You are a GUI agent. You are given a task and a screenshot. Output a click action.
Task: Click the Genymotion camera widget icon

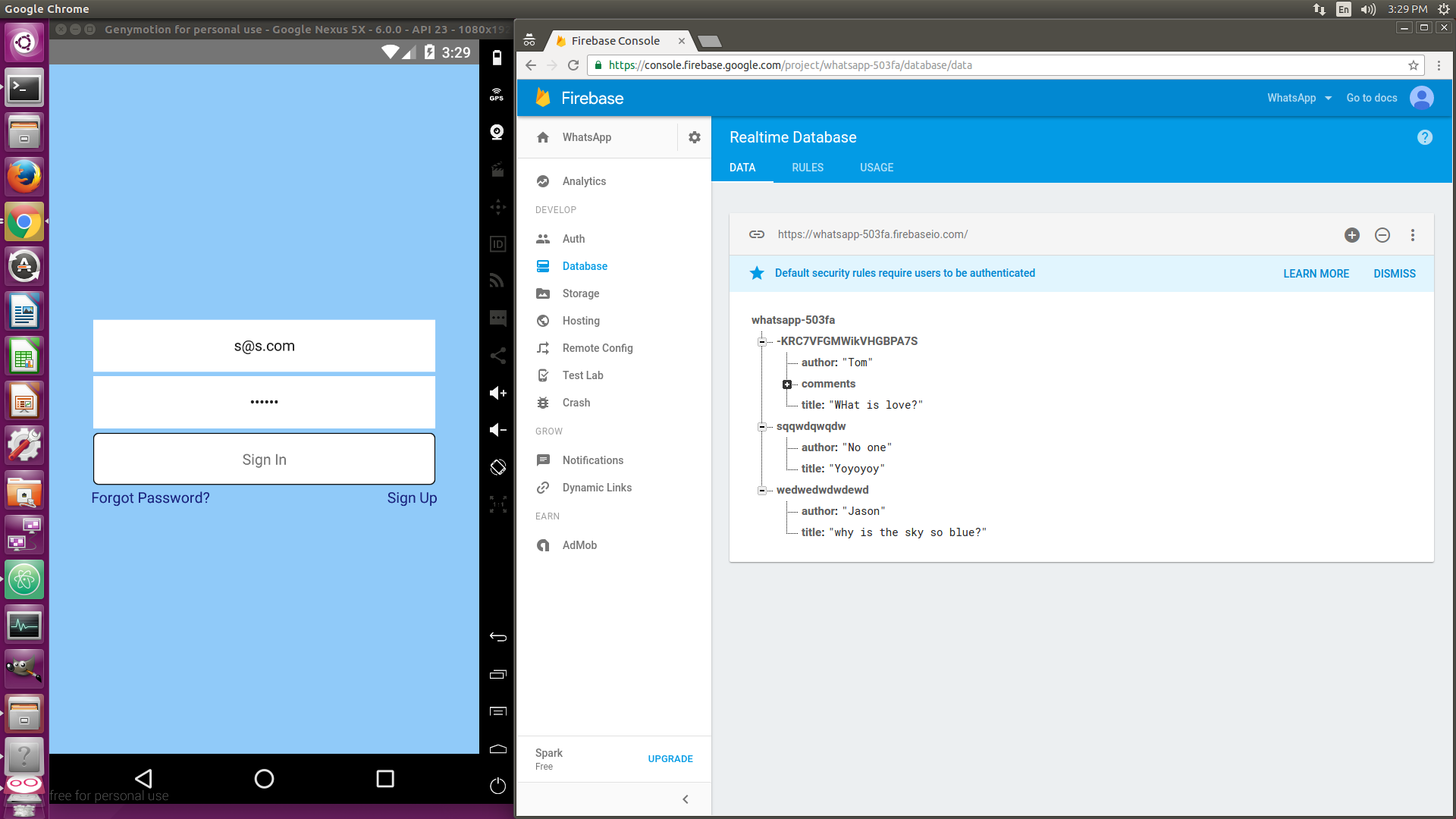(497, 132)
